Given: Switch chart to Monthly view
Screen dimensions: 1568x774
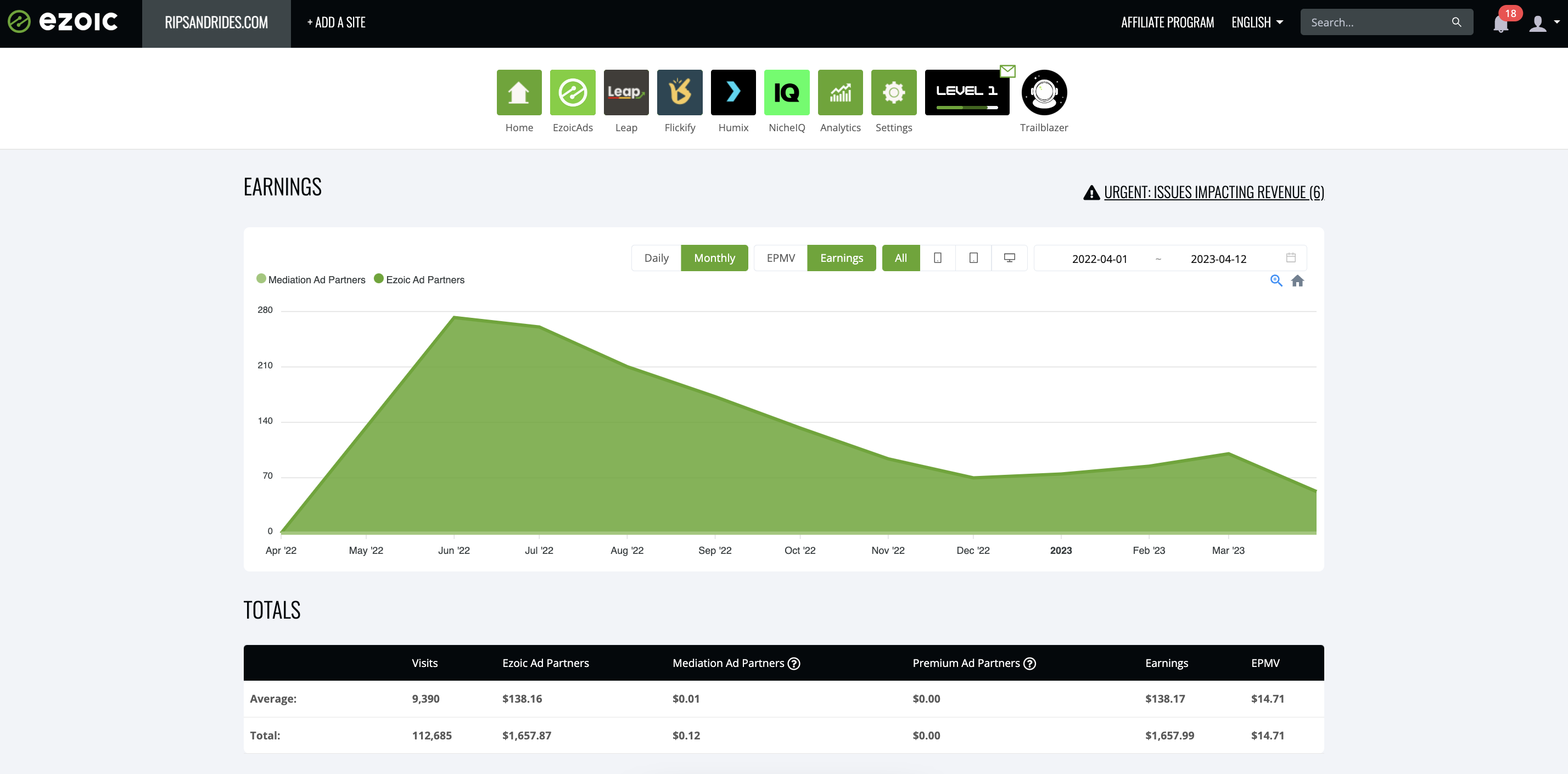Looking at the screenshot, I should point(714,258).
